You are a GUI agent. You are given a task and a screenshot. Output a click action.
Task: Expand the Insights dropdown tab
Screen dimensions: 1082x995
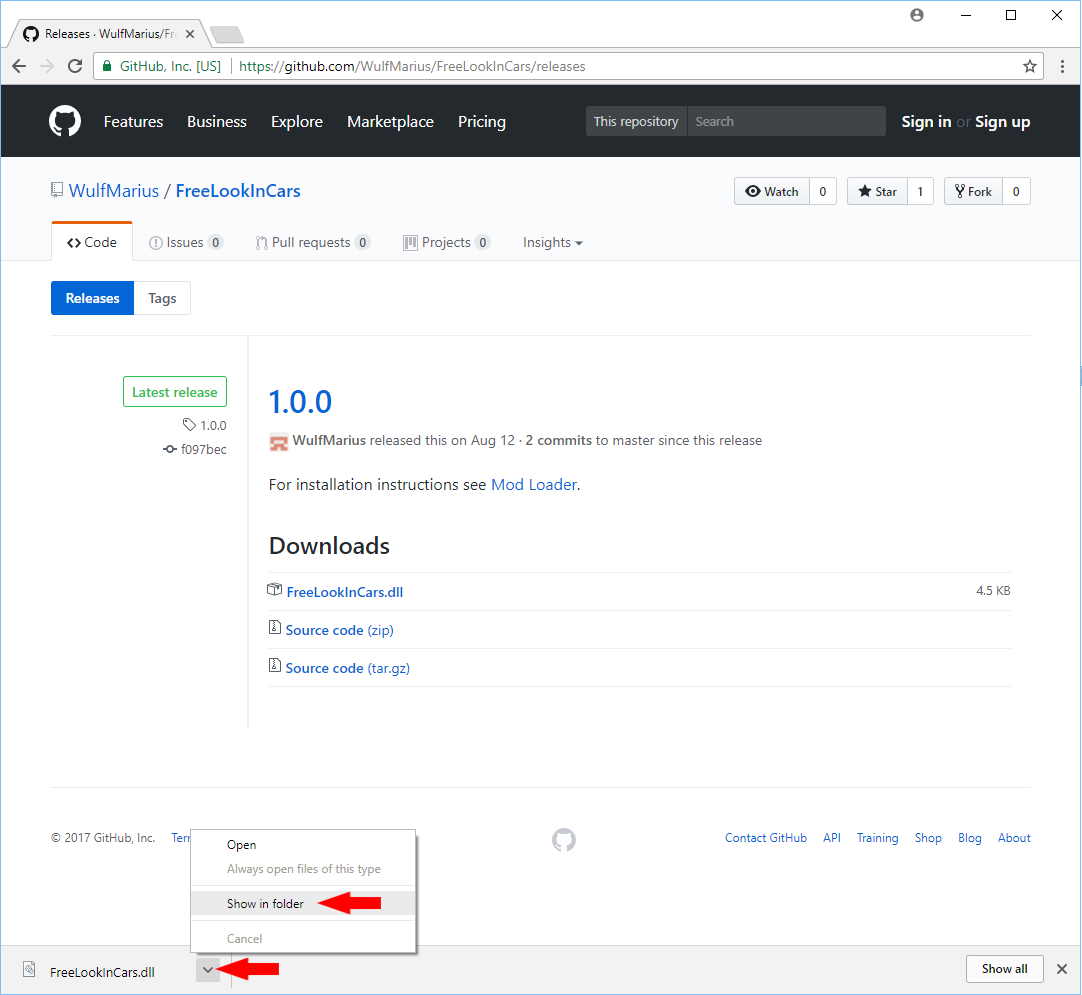point(553,242)
